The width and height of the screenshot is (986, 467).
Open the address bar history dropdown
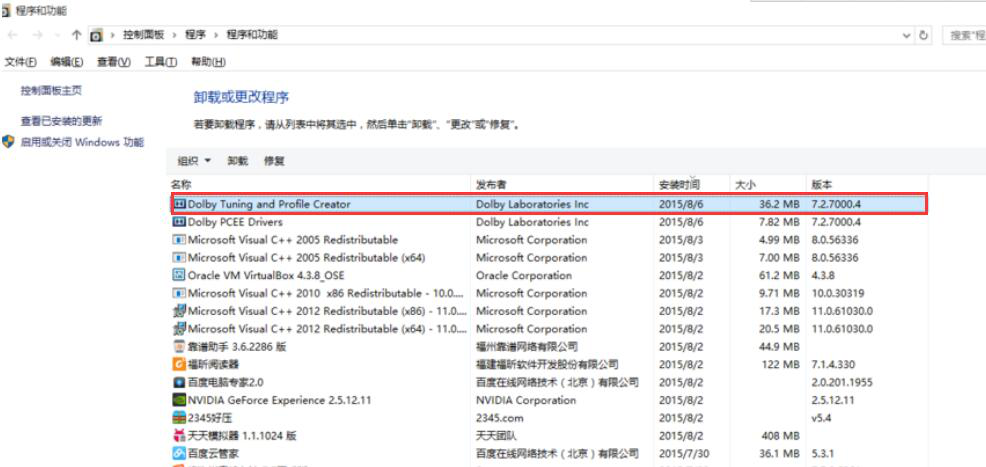click(x=906, y=36)
